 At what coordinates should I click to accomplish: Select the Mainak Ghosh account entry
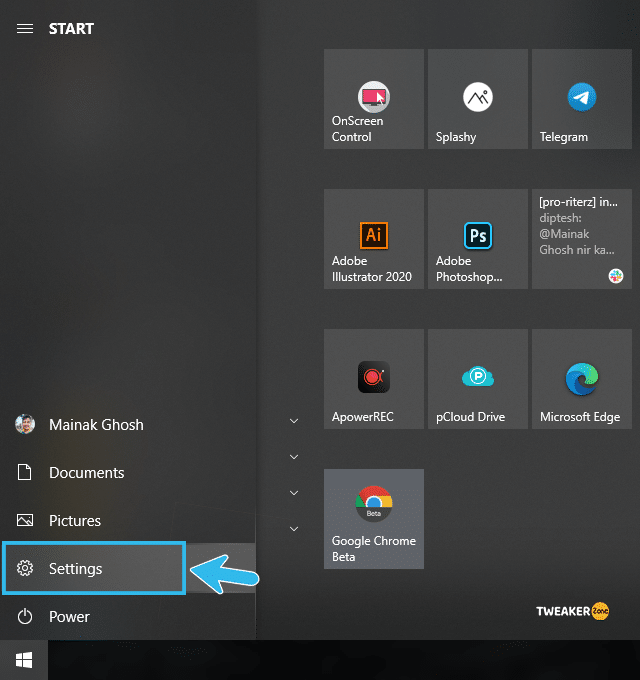tap(128, 425)
